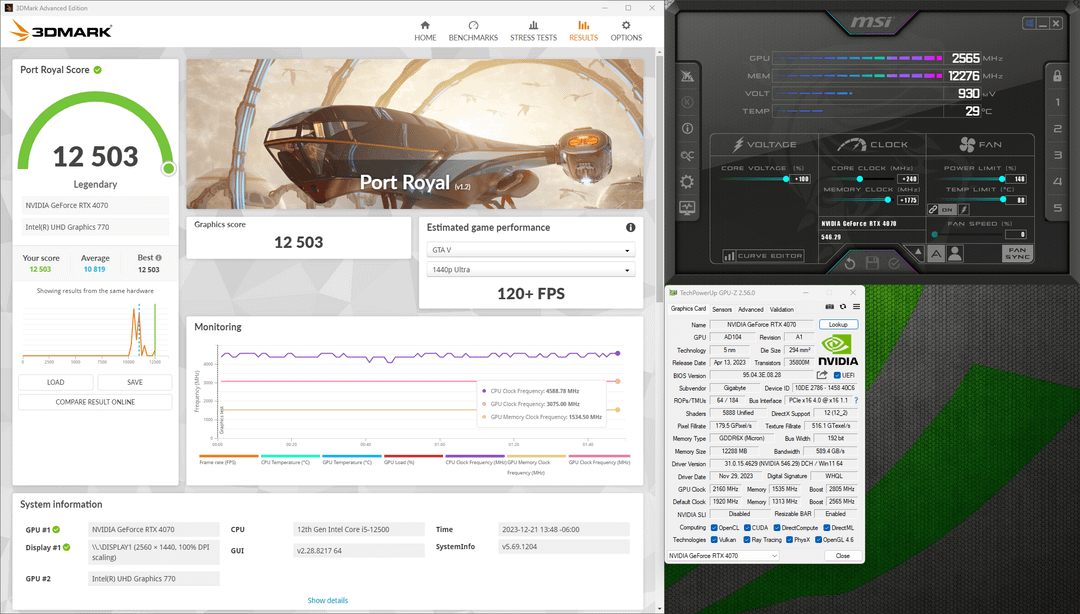Viewport: 1080px width, 614px height.
Task: Select Afterburner profile slot 2
Action: point(1057,129)
